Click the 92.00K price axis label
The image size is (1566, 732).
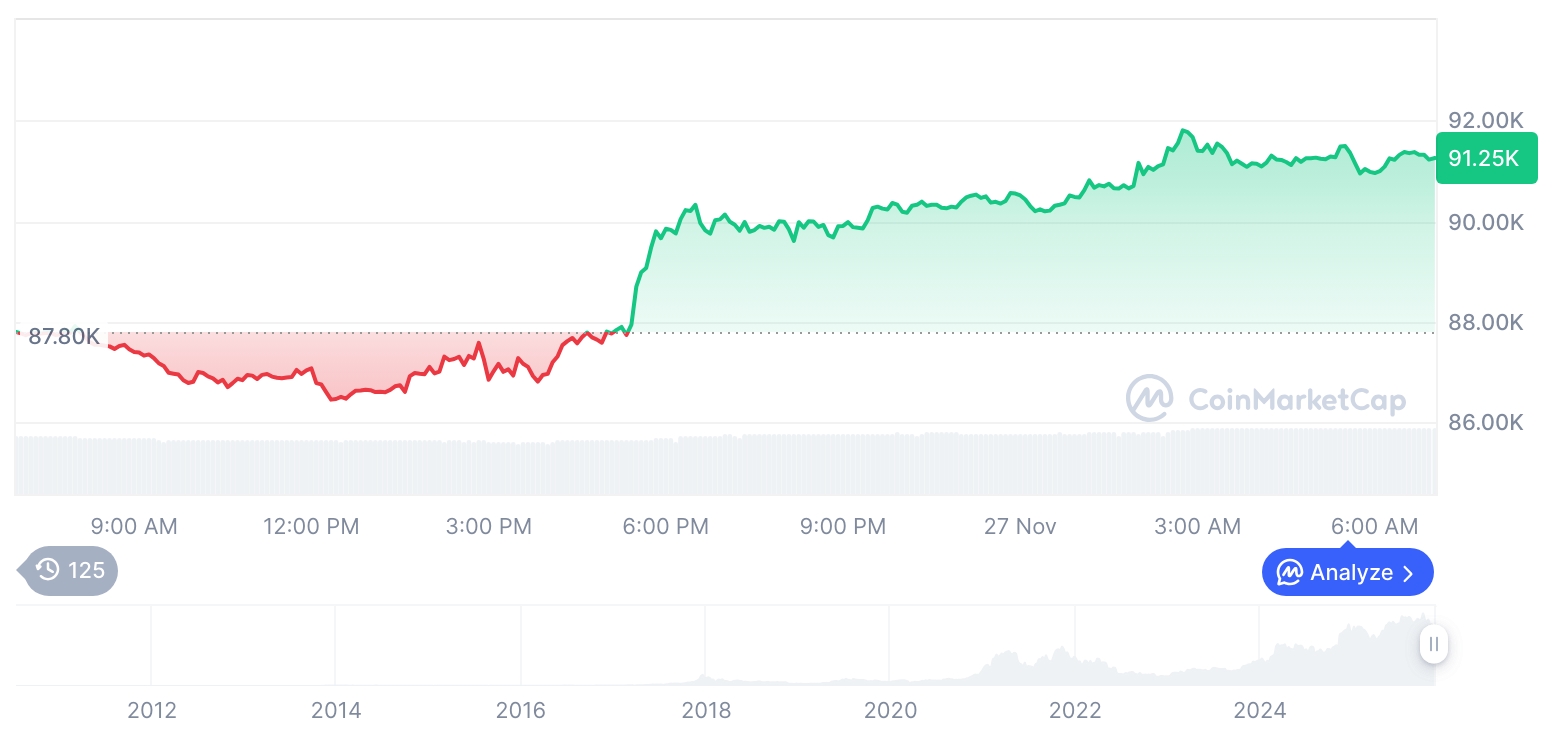1486,120
